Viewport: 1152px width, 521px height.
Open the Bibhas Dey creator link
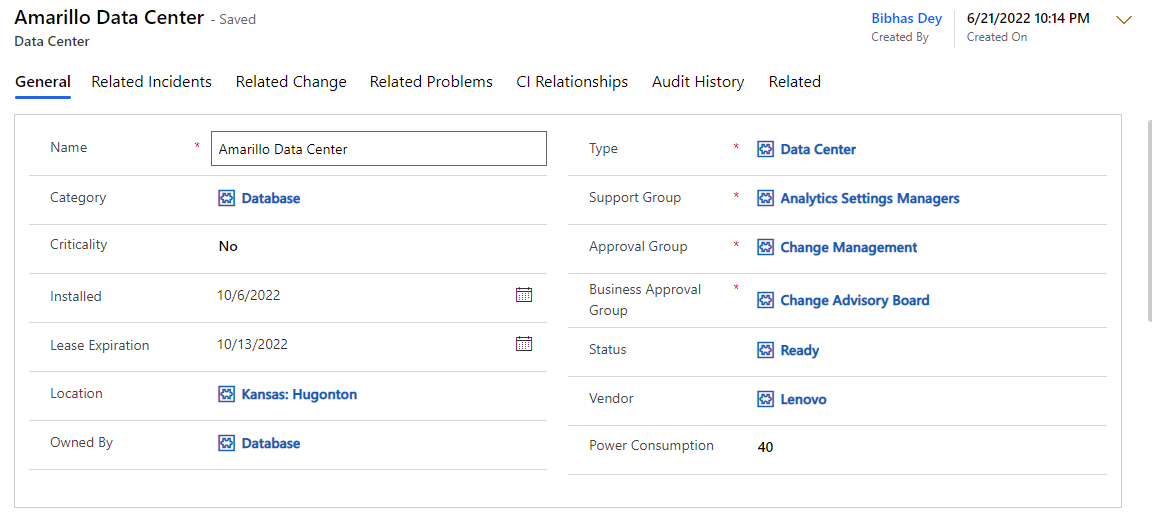pyautogui.click(x=906, y=18)
